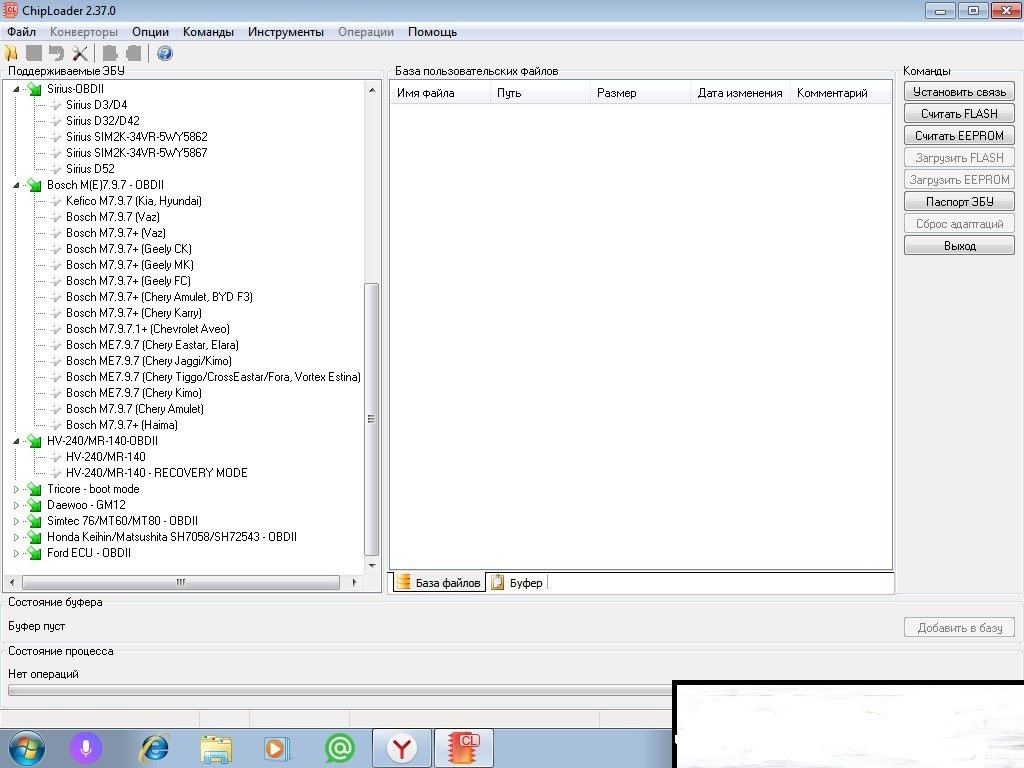Click the Паспорт ЭБУ button
Viewport: 1024px width, 768px height.
point(959,202)
